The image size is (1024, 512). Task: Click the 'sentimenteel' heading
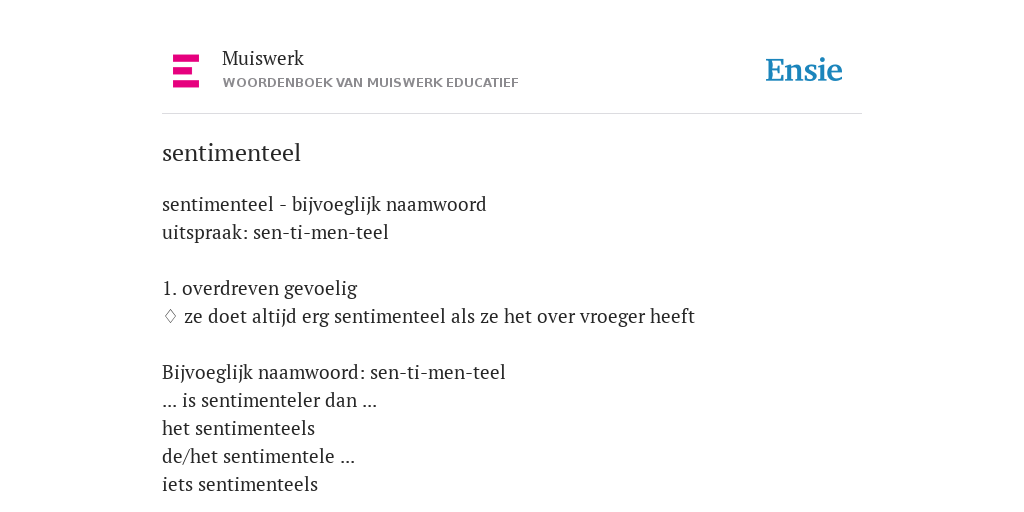pyautogui.click(x=231, y=153)
